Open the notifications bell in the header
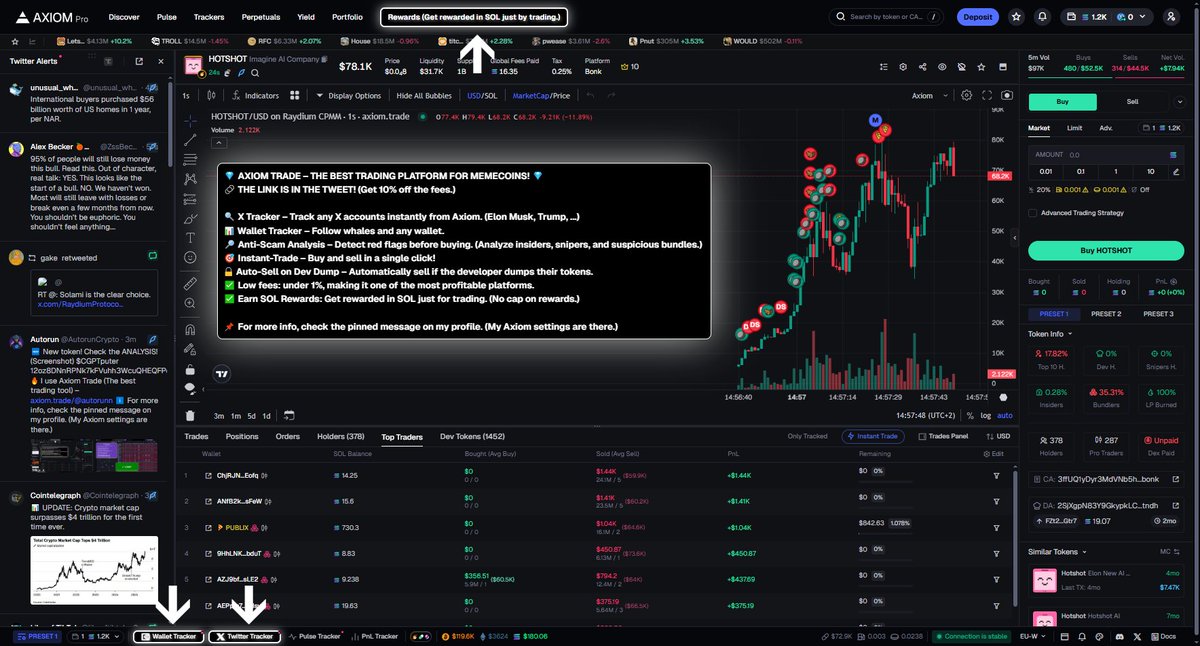1200x646 pixels. 1043,17
